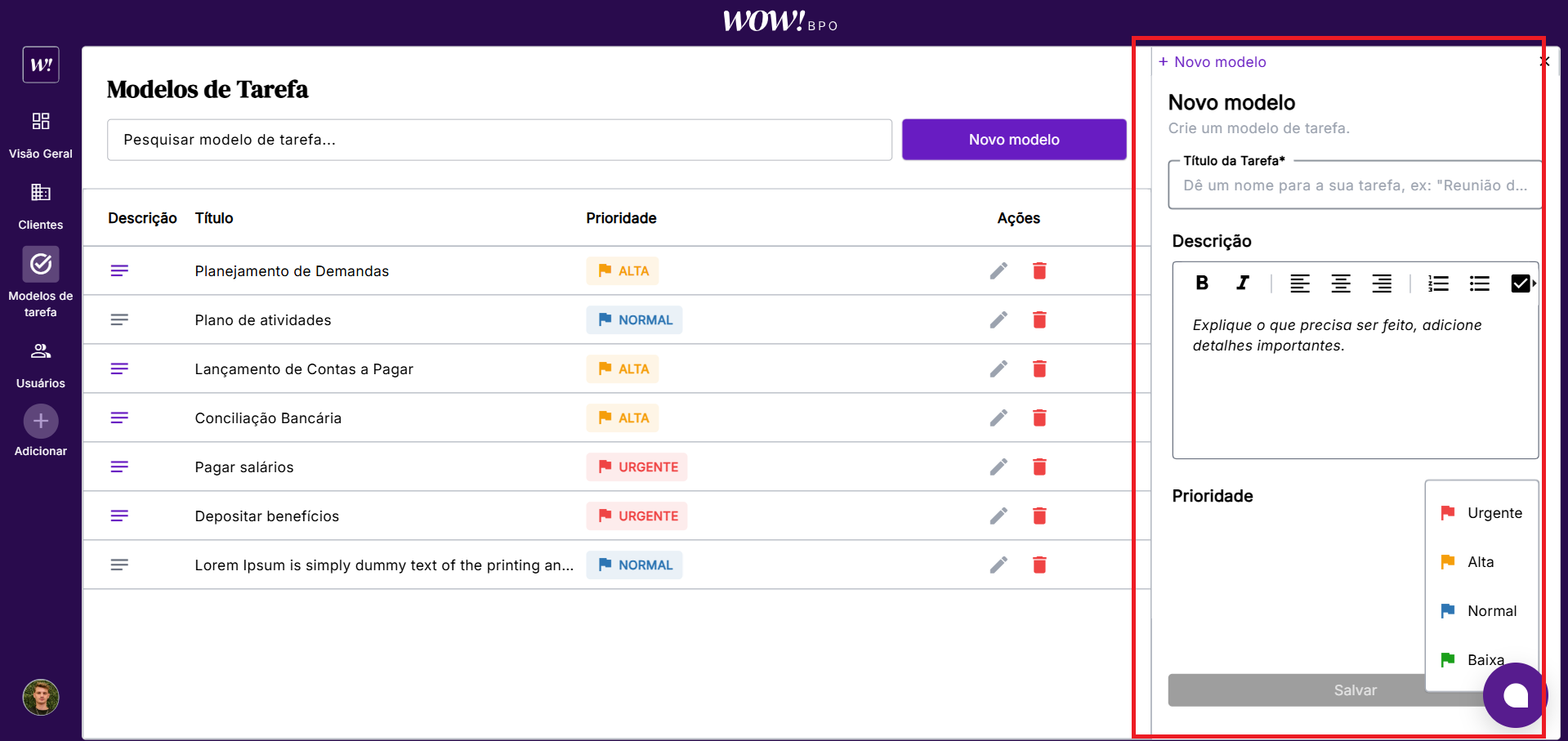Image resolution: width=1568 pixels, height=741 pixels.
Task: Insert a numbered list in description
Action: [x=1438, y=283]
